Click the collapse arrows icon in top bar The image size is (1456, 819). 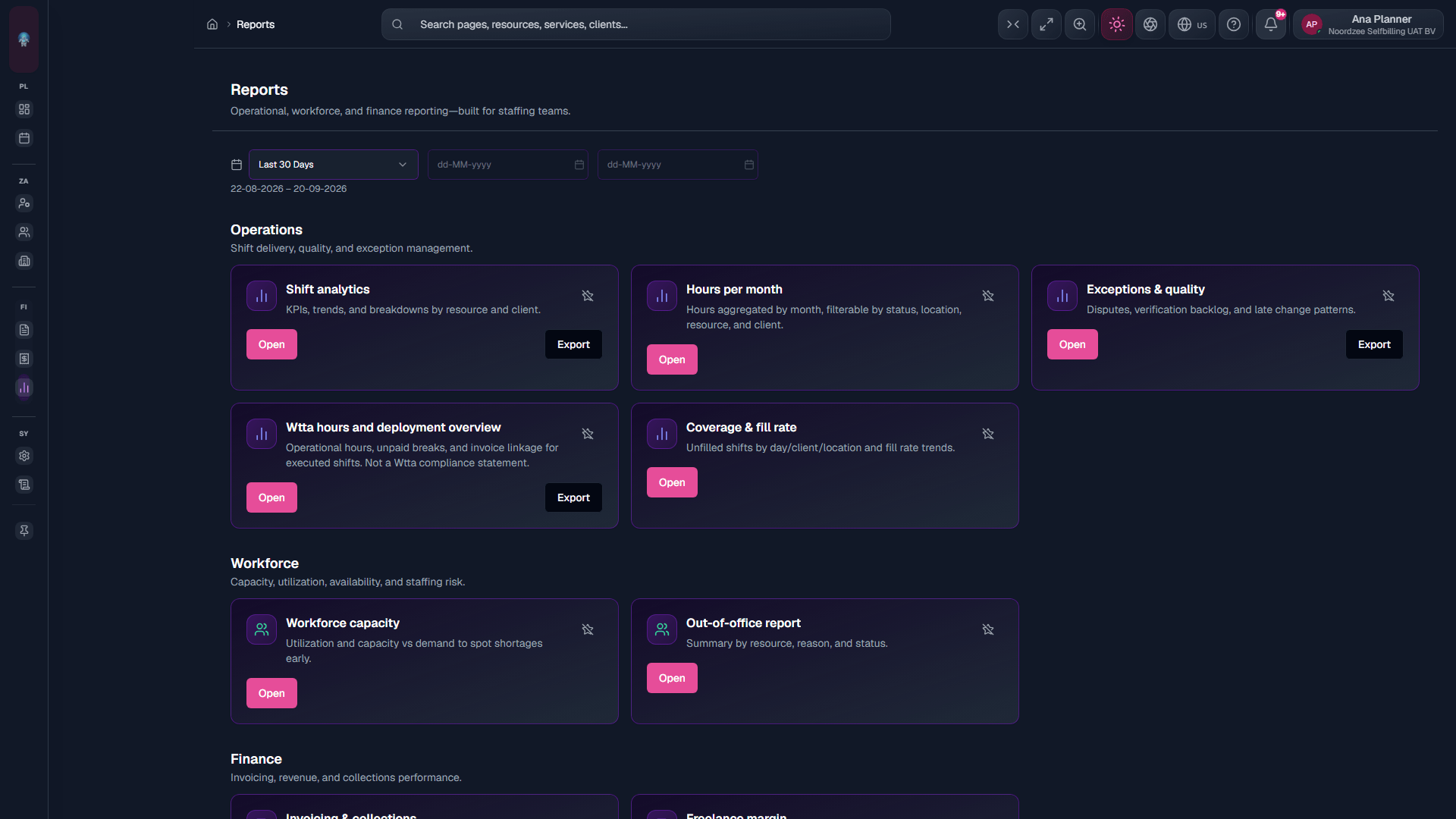(1013, 24)
